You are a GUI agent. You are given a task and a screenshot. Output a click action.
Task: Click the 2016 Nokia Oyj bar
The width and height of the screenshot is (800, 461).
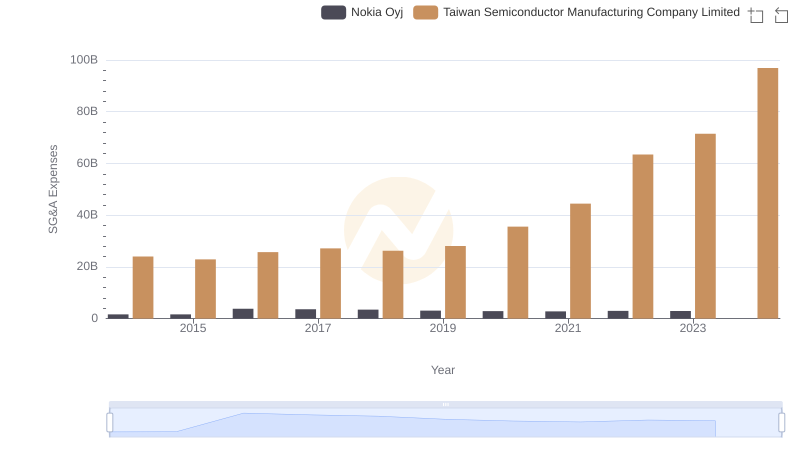(x=243, y=314)
